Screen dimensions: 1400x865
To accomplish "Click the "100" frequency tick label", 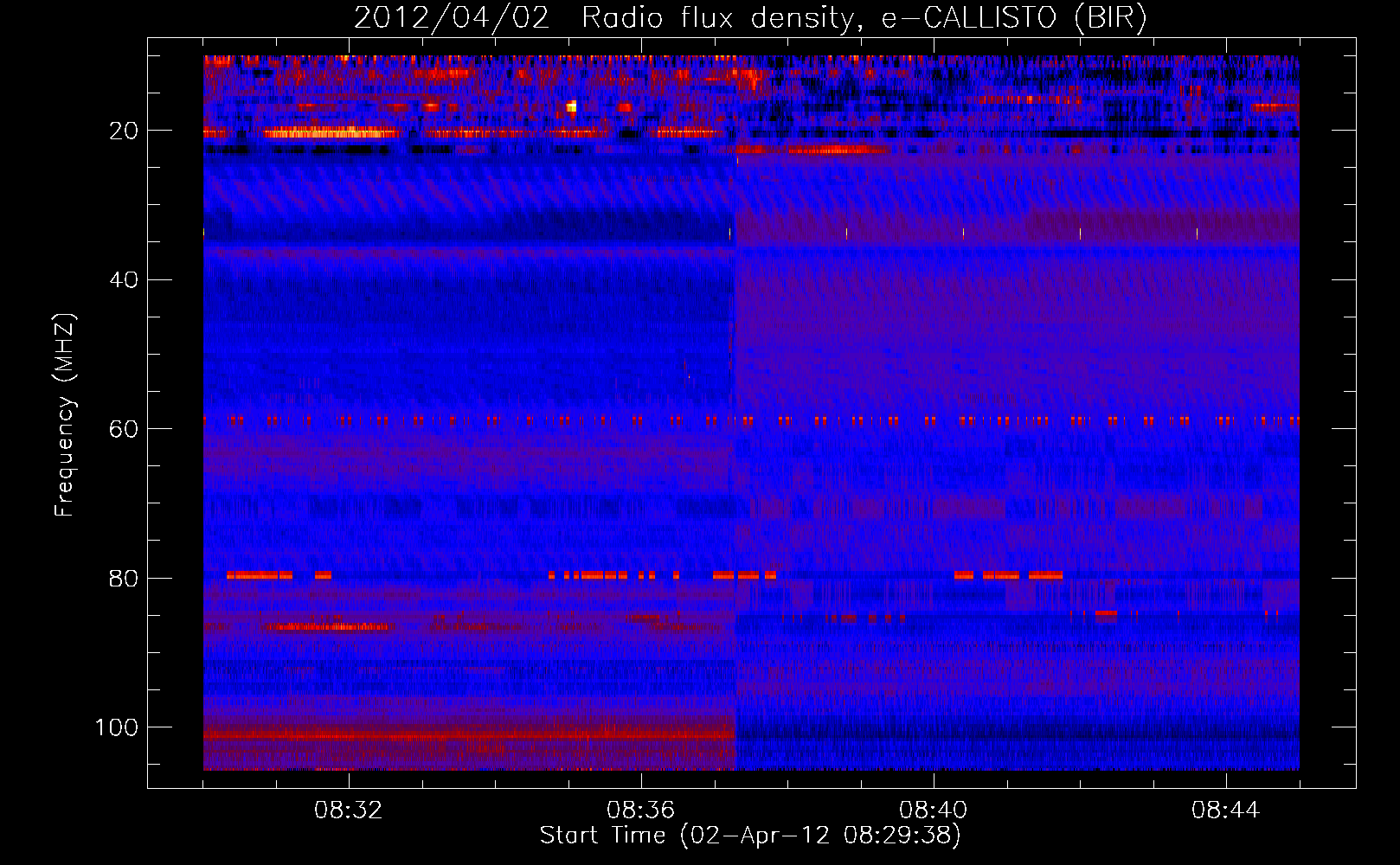I will coord(117,727).
